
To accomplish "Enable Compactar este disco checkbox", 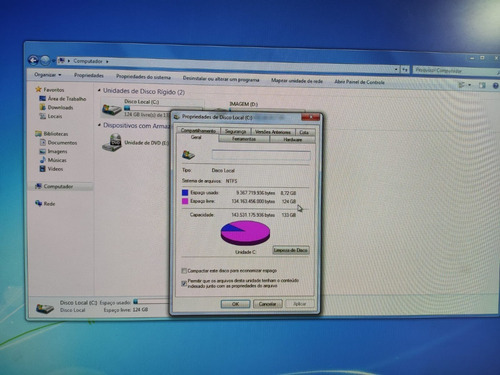I will pos(184,270).
